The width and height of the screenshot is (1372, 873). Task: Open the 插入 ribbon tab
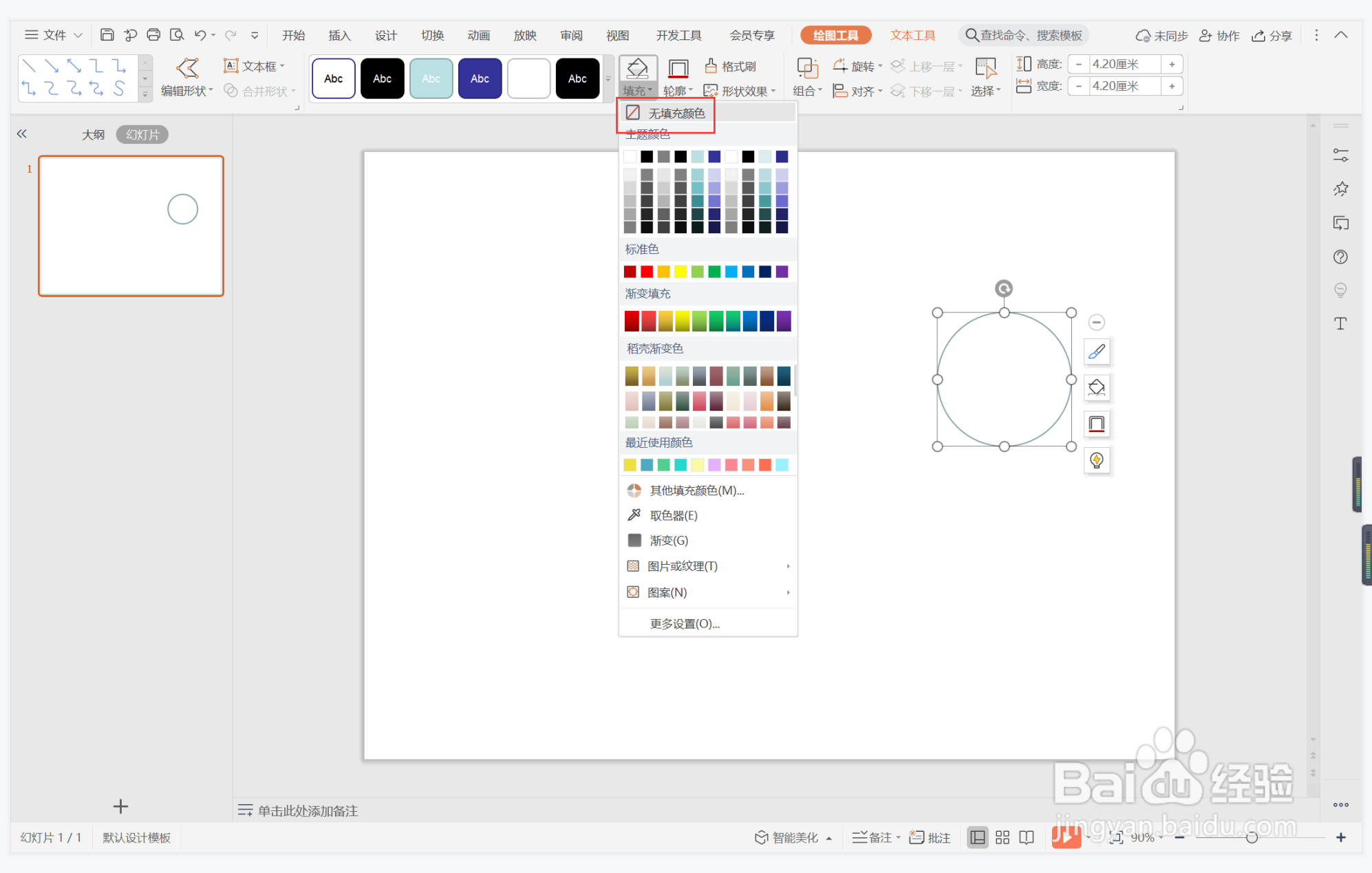coord(339,35)
